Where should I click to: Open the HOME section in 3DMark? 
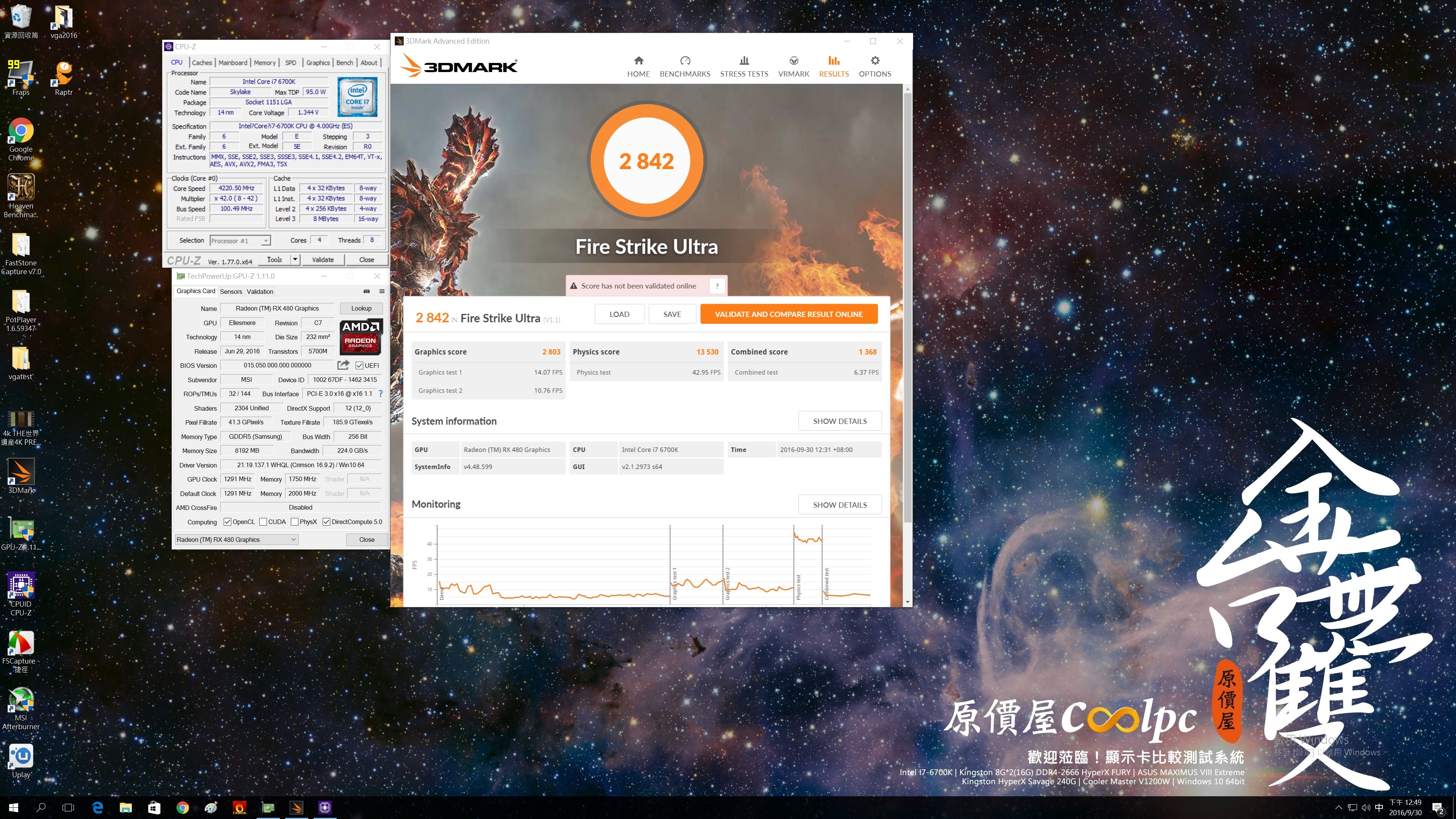[638, 67]
